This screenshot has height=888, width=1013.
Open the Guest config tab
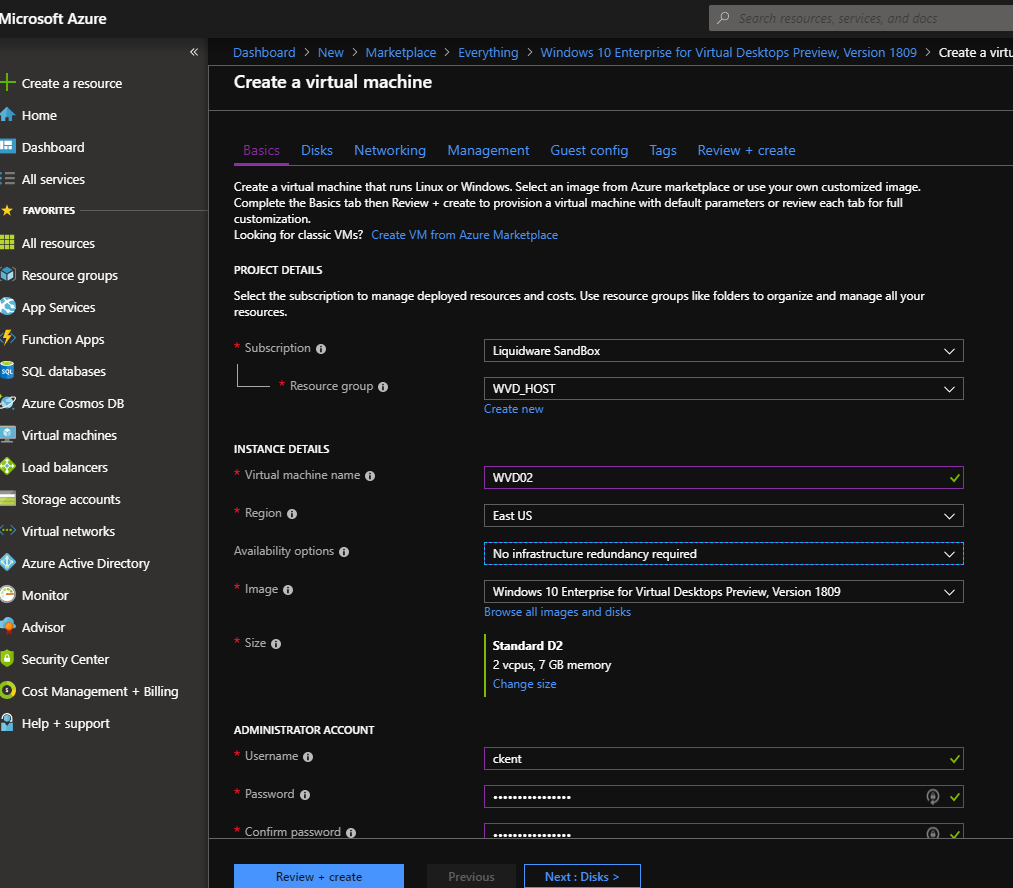(589, 150)
